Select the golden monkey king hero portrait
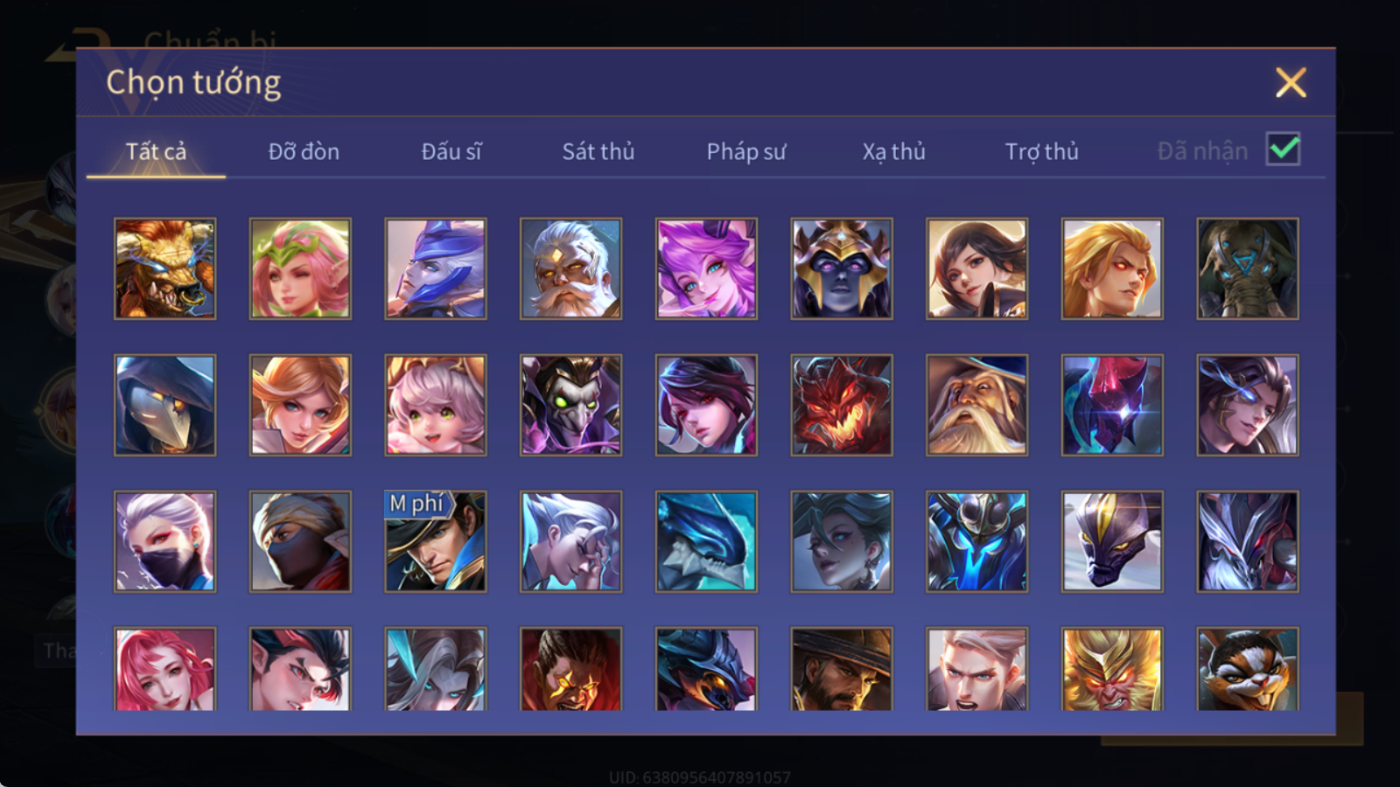The width and height of the screenshot is (1400, 787). point(1112,669)
